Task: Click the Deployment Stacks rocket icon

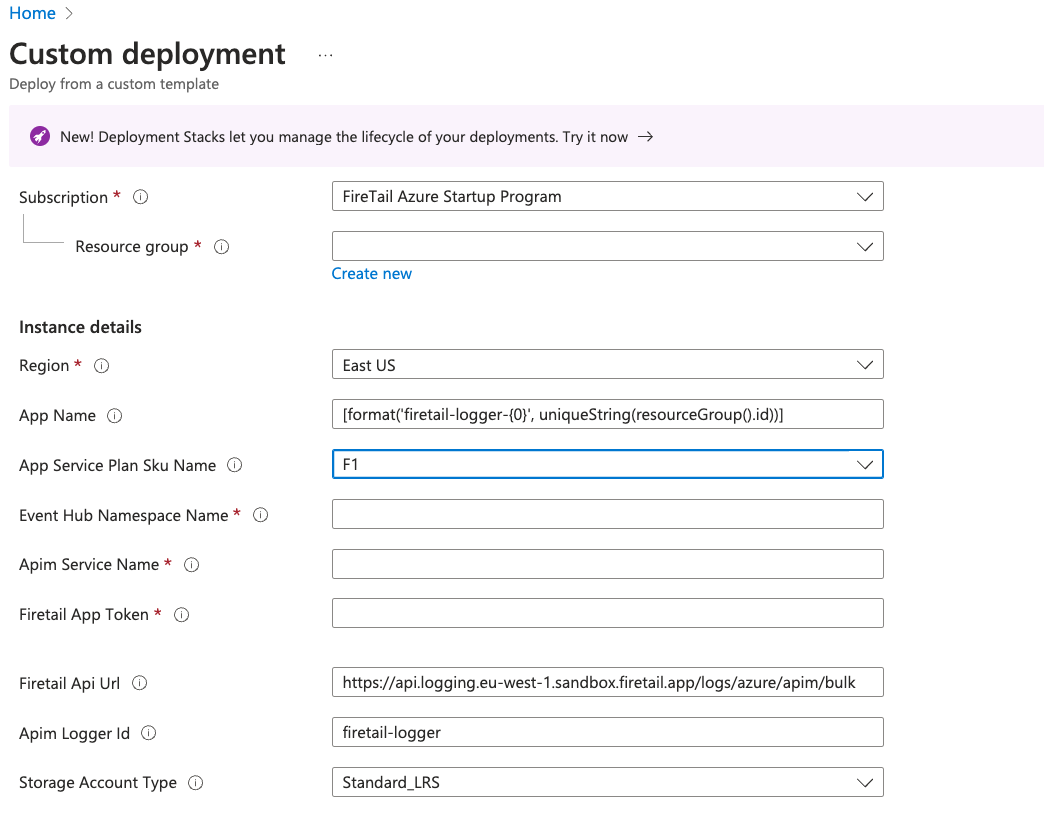Action: (39, 137)
